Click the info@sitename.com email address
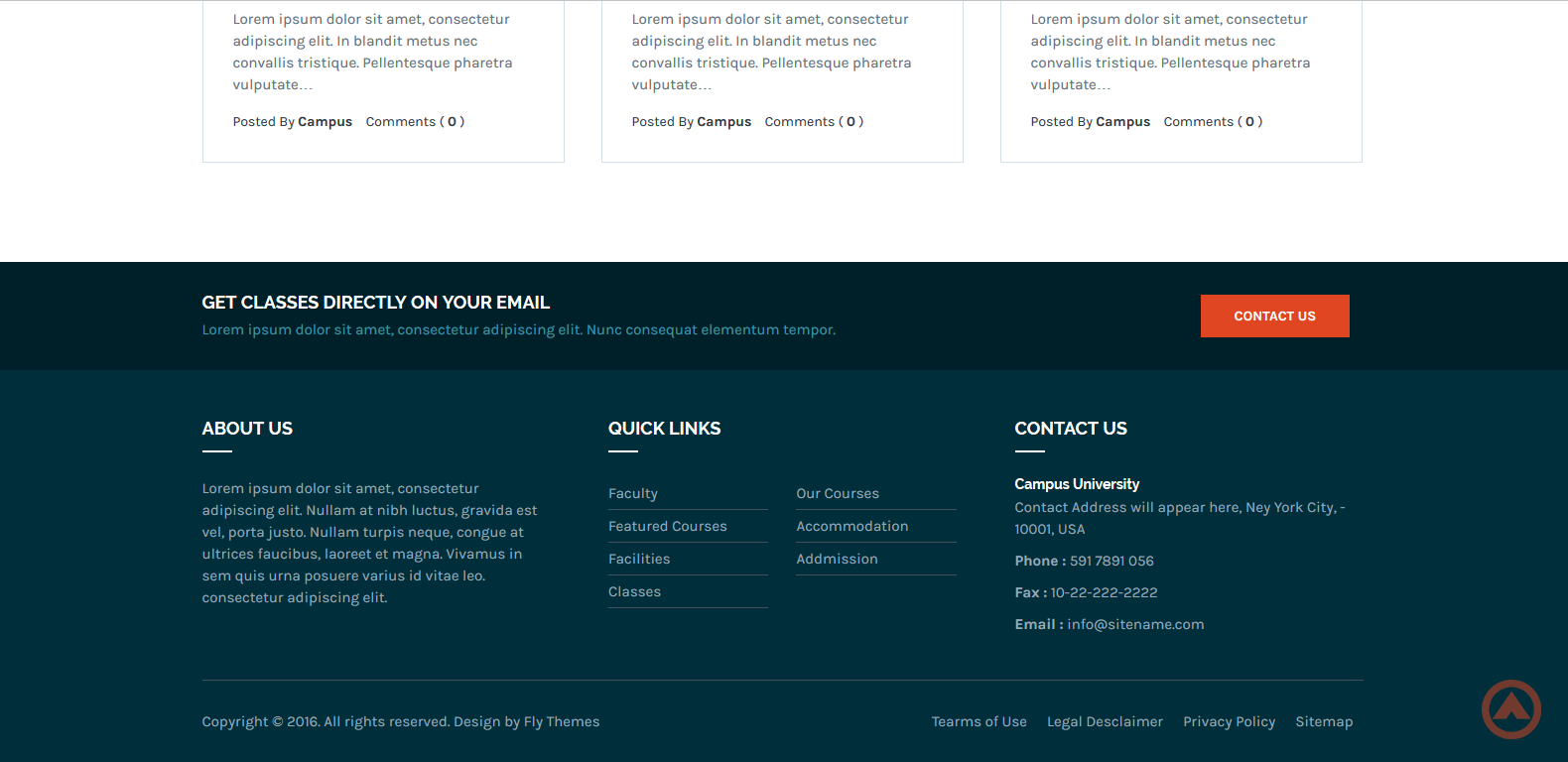Viewport: 1568px width, 762px height. (1135, 624)
